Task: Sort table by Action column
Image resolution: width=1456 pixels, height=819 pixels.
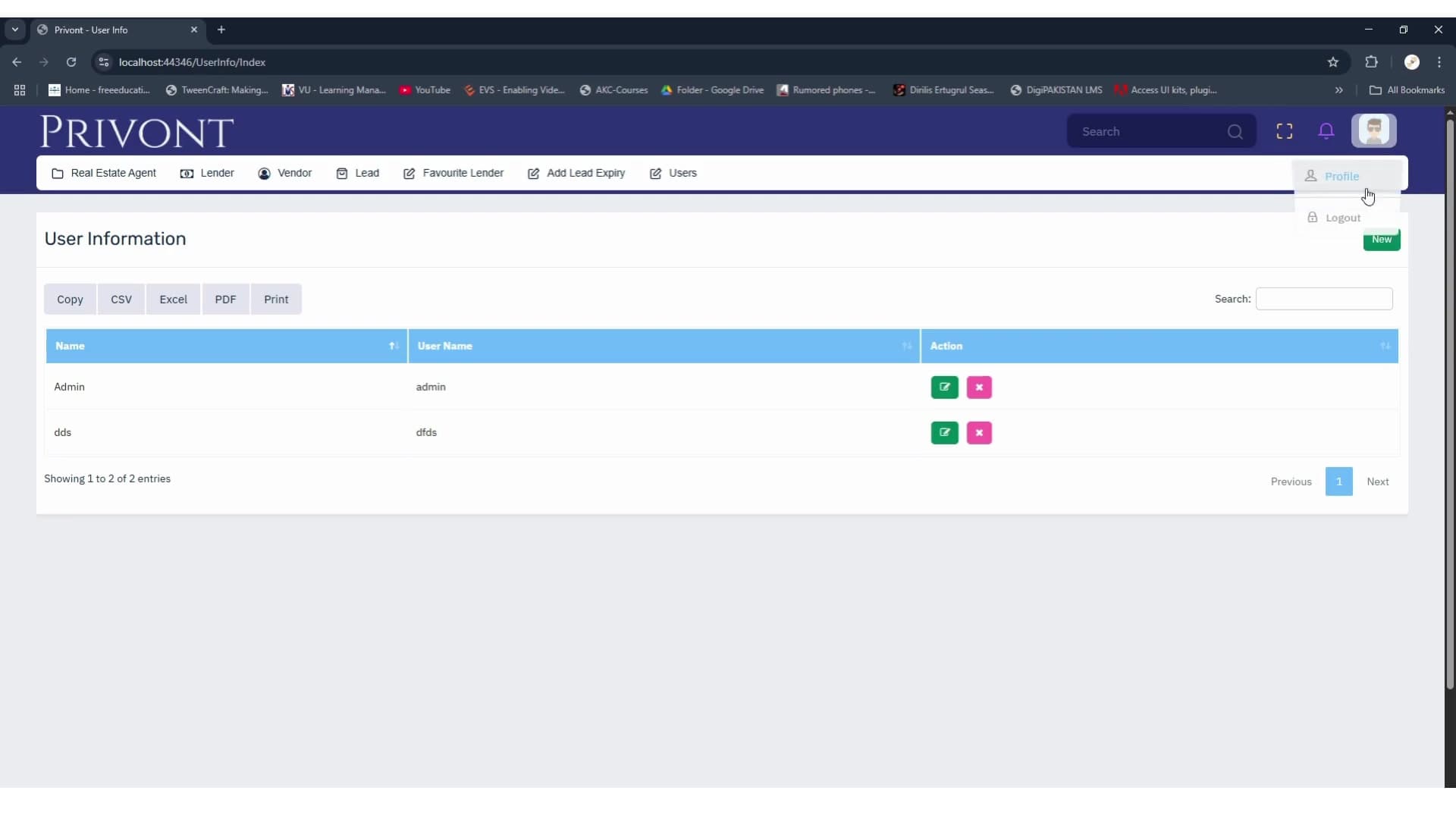Action: coord(1159,346)
